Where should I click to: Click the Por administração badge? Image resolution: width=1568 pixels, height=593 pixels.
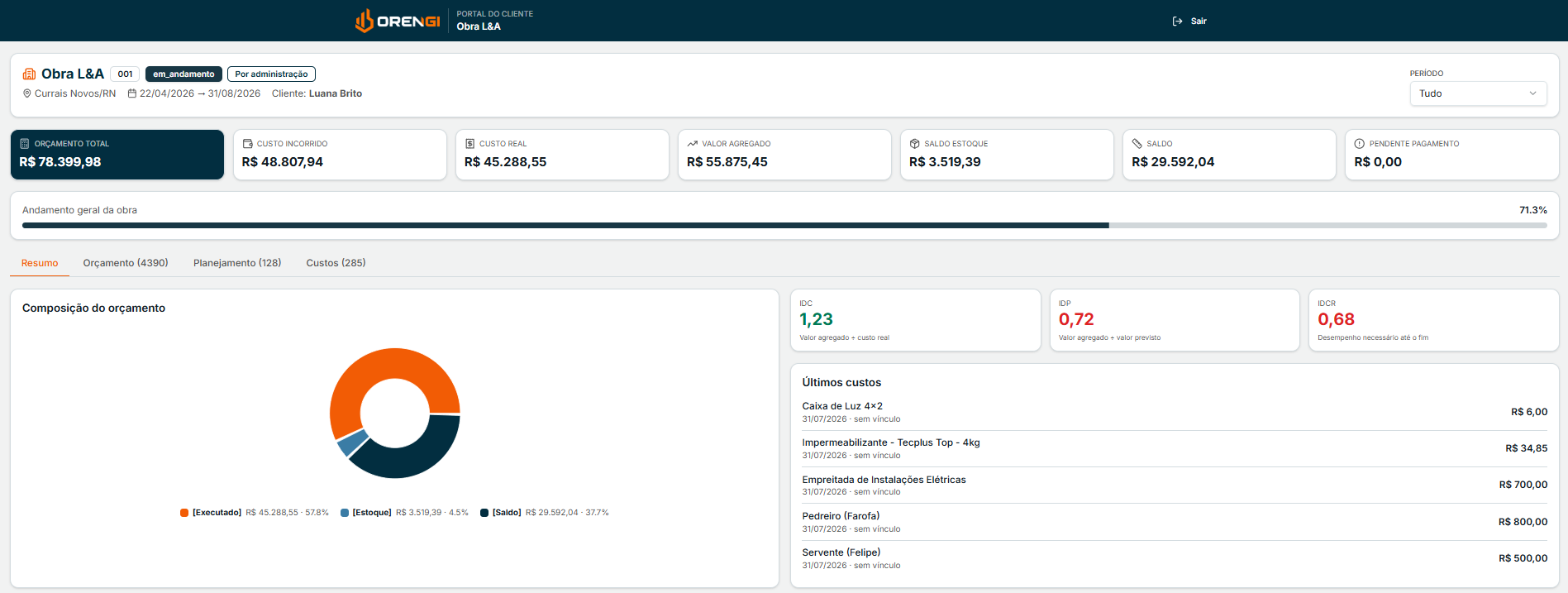coord(271,74)
